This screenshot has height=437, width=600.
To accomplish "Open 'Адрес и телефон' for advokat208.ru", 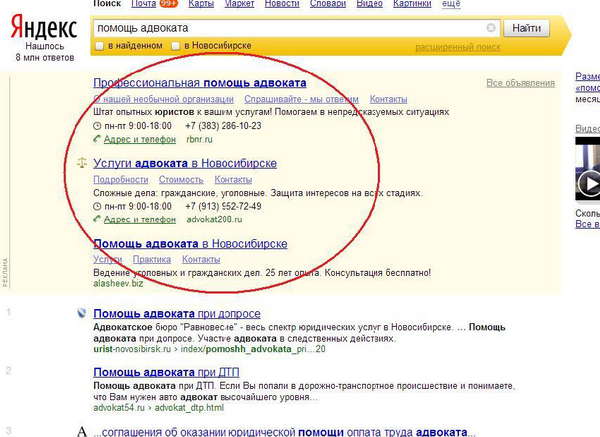I will (x=140, y=219).
